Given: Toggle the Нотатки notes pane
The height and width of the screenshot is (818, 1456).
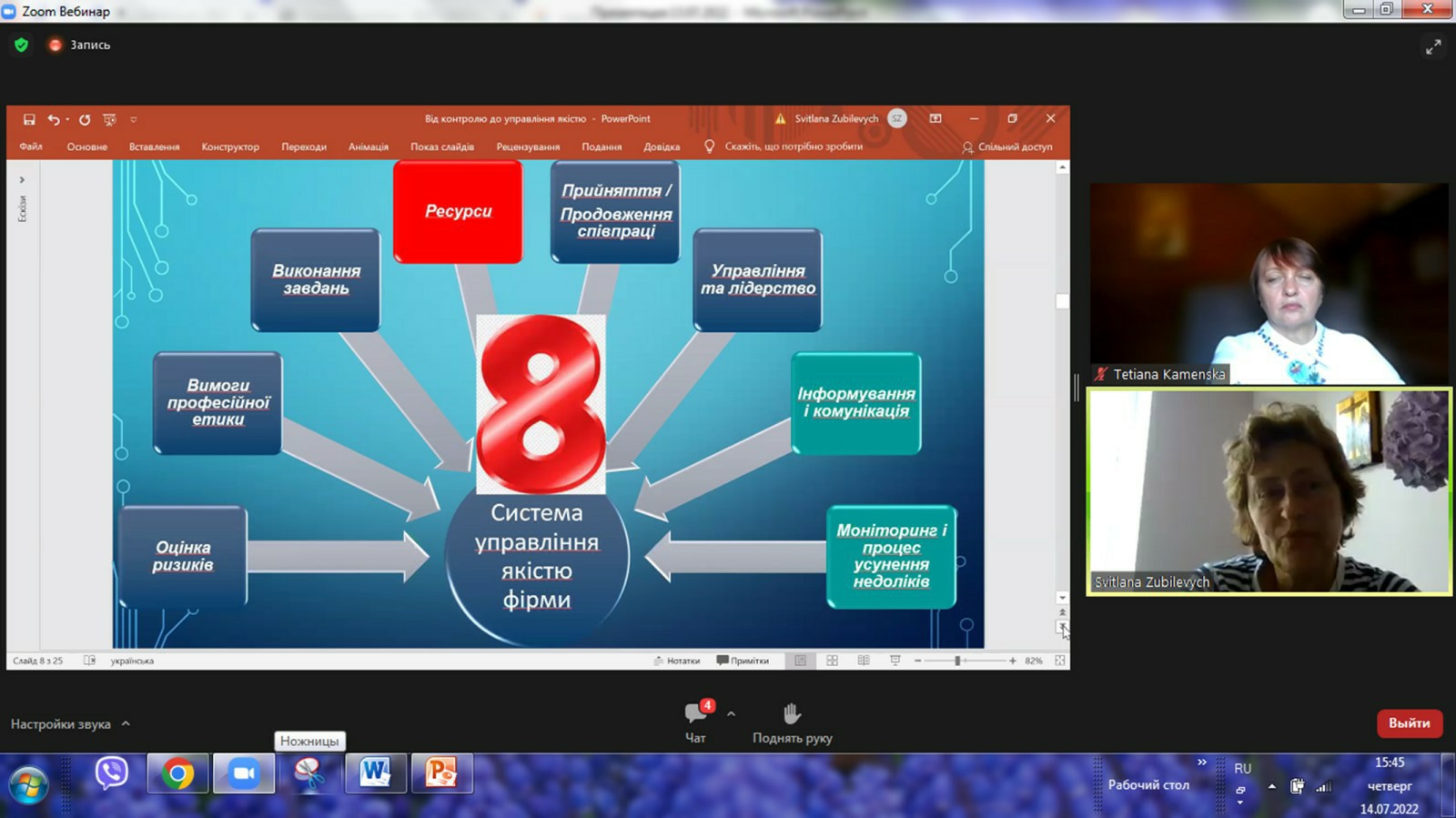Looking at the screenshot, I should pyautogui.click(x=677, y=661).
